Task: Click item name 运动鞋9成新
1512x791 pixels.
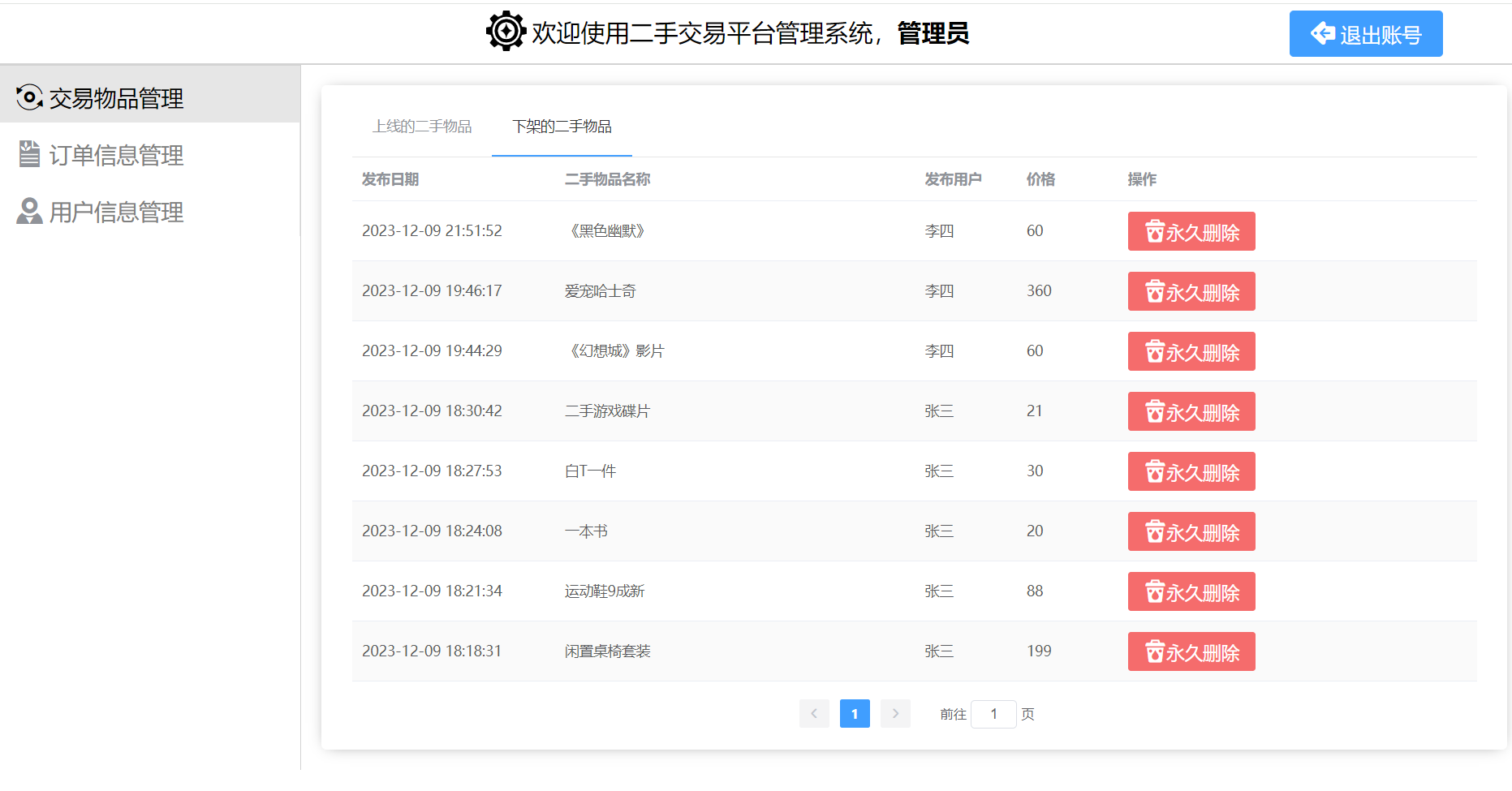Action: [x=605, y=591]
